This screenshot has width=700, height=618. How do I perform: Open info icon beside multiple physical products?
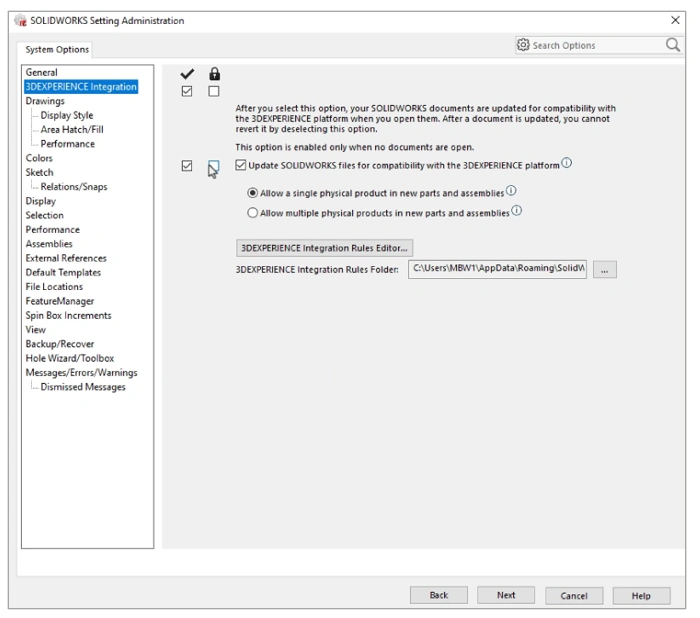(x=517, y=210)
